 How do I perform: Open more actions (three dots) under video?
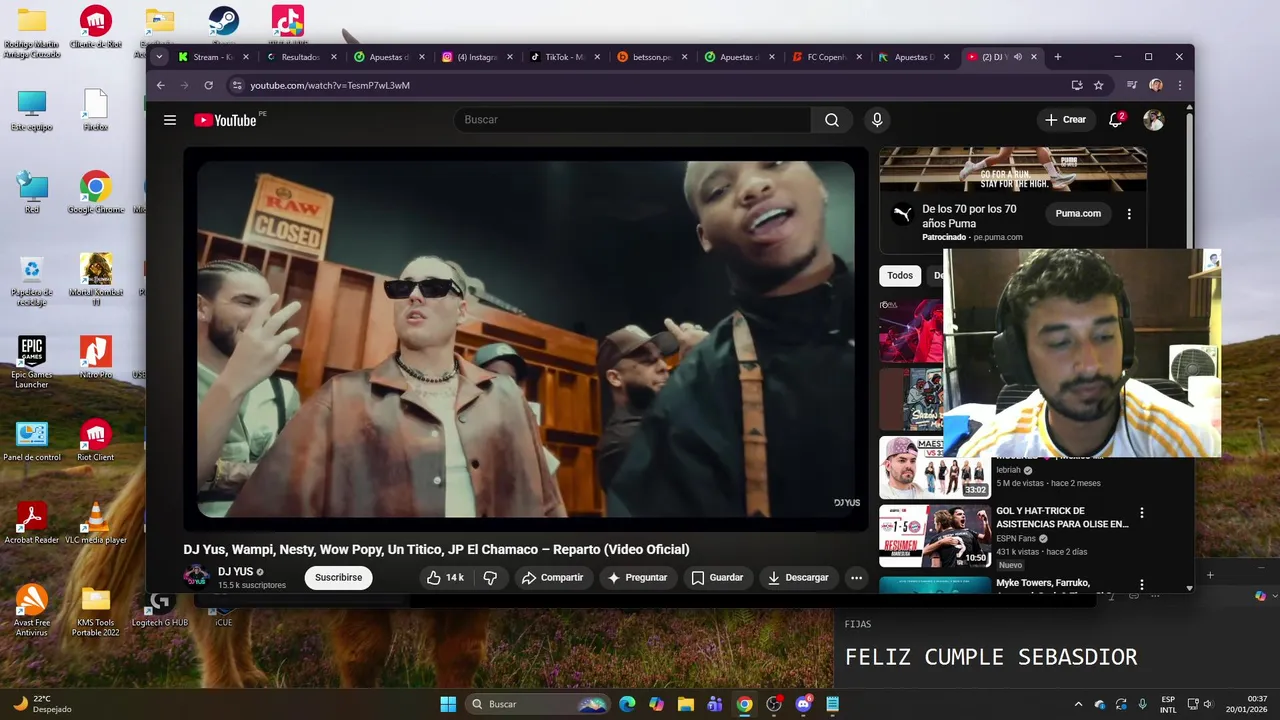coord(856,577)
